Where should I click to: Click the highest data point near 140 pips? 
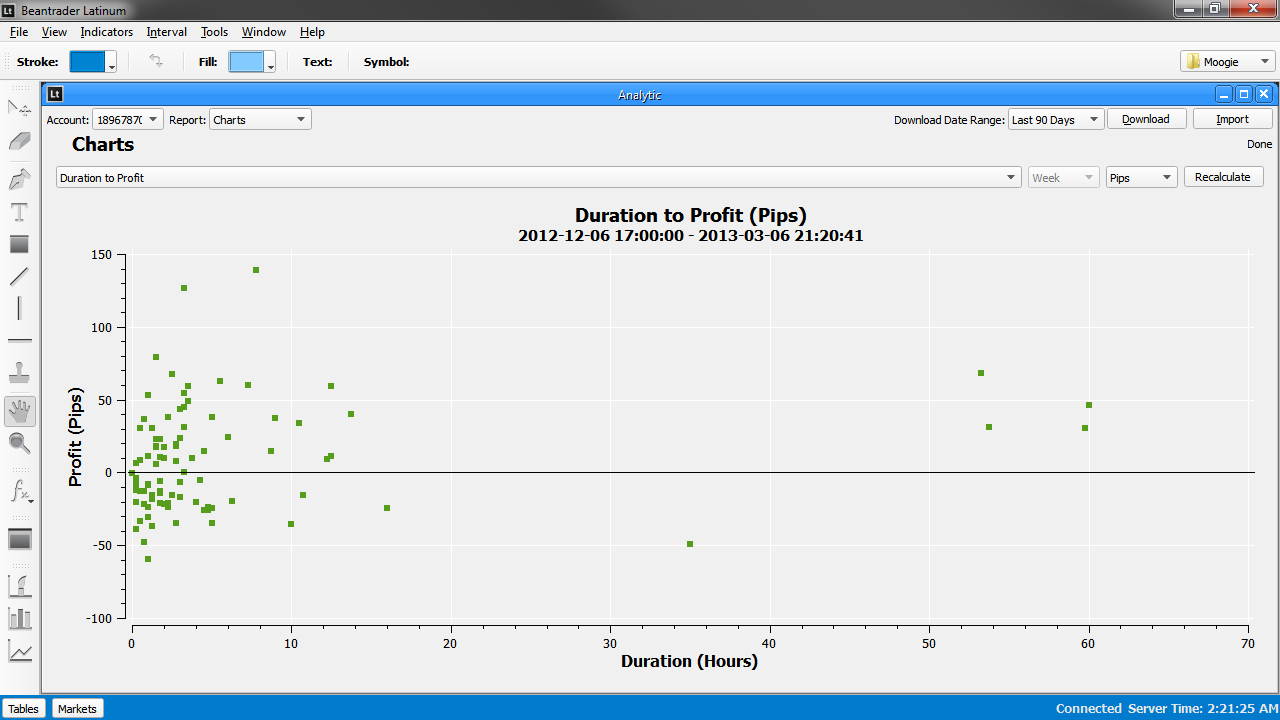pos(256,270)
